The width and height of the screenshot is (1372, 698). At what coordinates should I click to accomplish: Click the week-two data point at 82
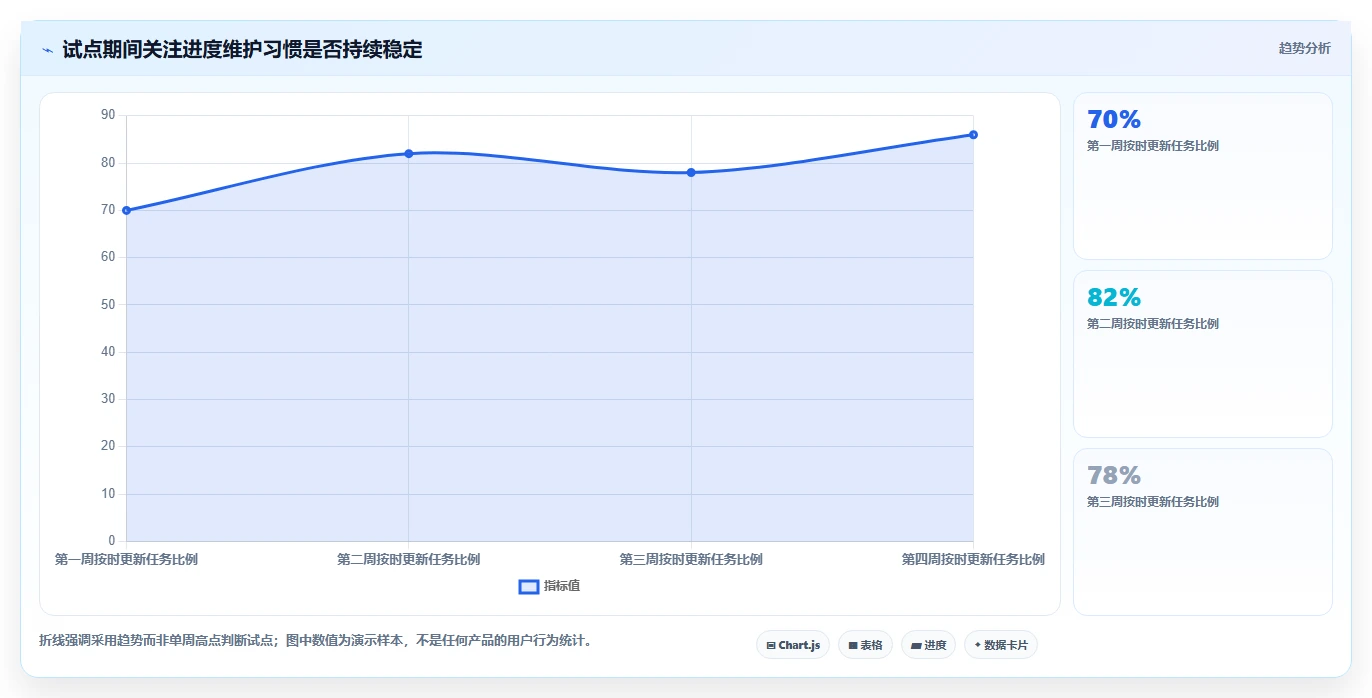409,153
